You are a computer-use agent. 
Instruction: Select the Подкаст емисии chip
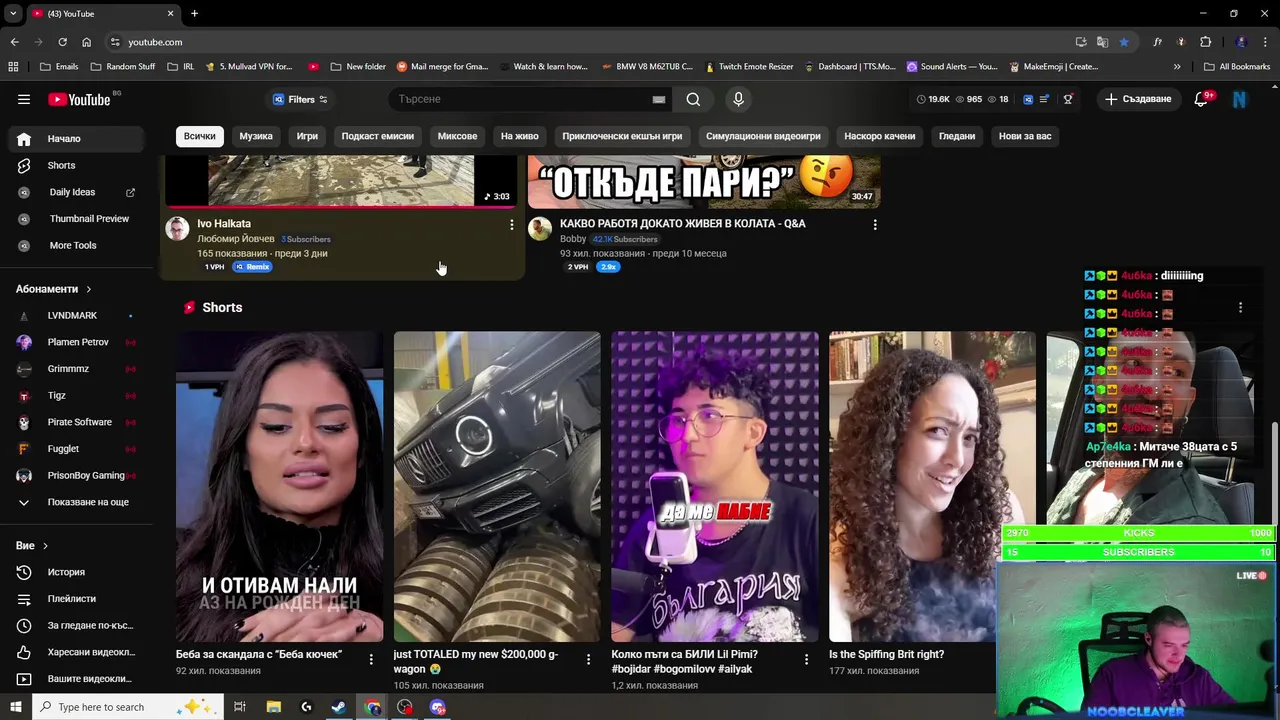pyautogui.click(x=377, y=136)
